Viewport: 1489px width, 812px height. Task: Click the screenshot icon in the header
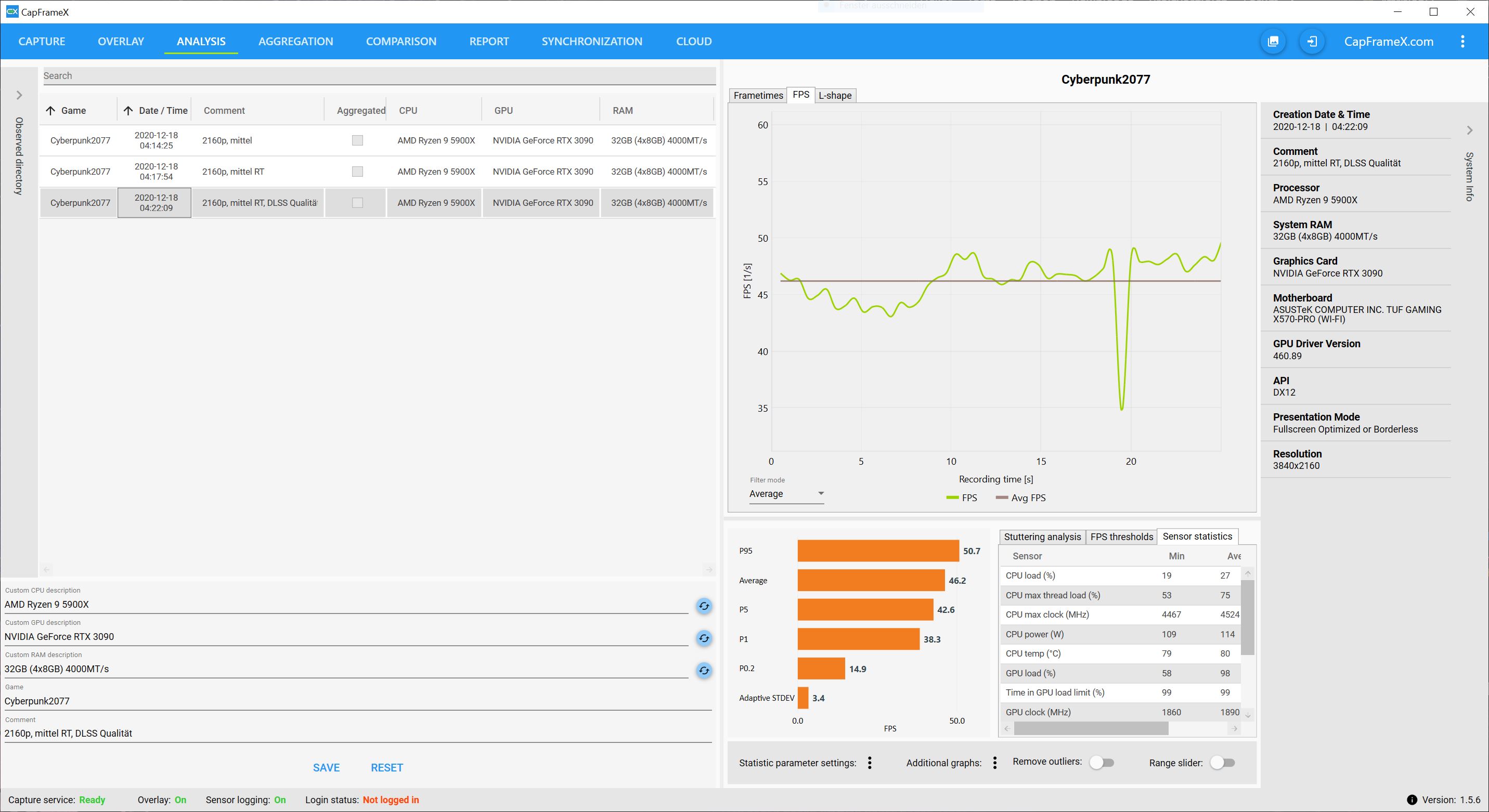pos(1273,42)
